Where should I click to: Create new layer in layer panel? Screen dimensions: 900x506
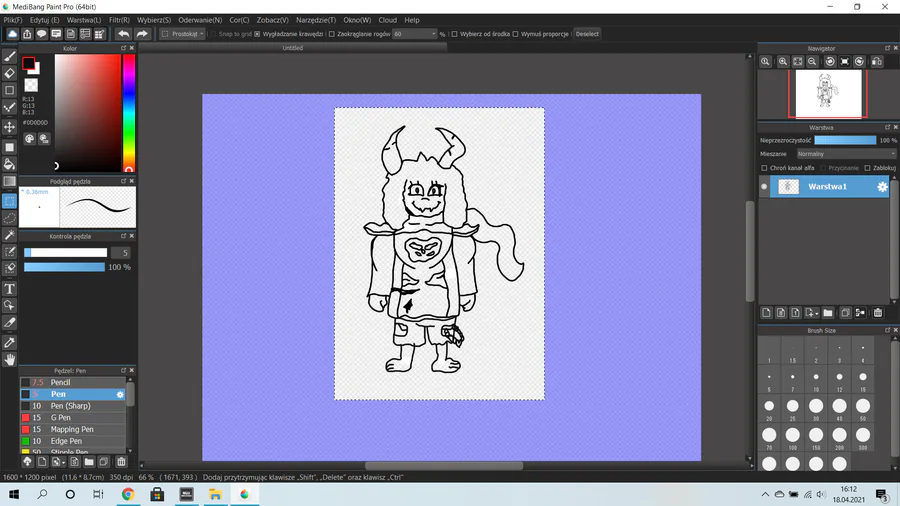coord(766,313)
